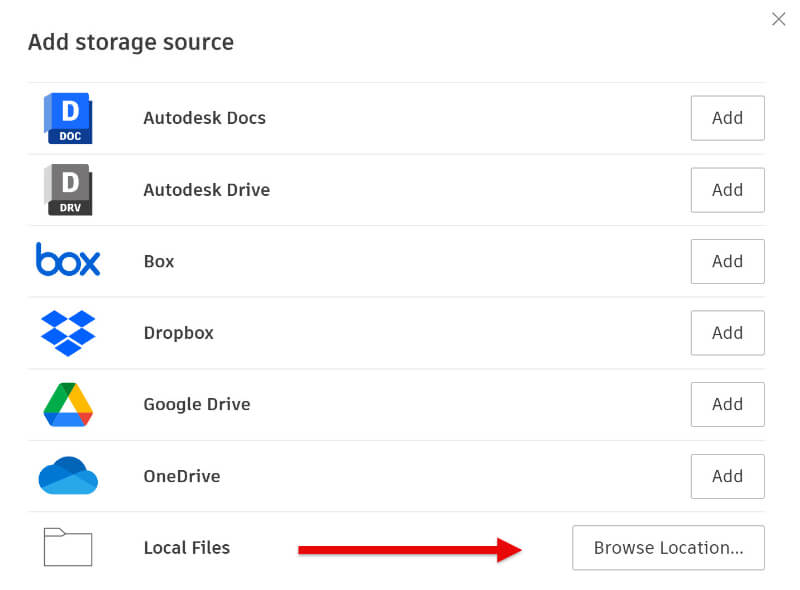Add Google Drive storage source
The image size is (800, 590).
[727, 405]
